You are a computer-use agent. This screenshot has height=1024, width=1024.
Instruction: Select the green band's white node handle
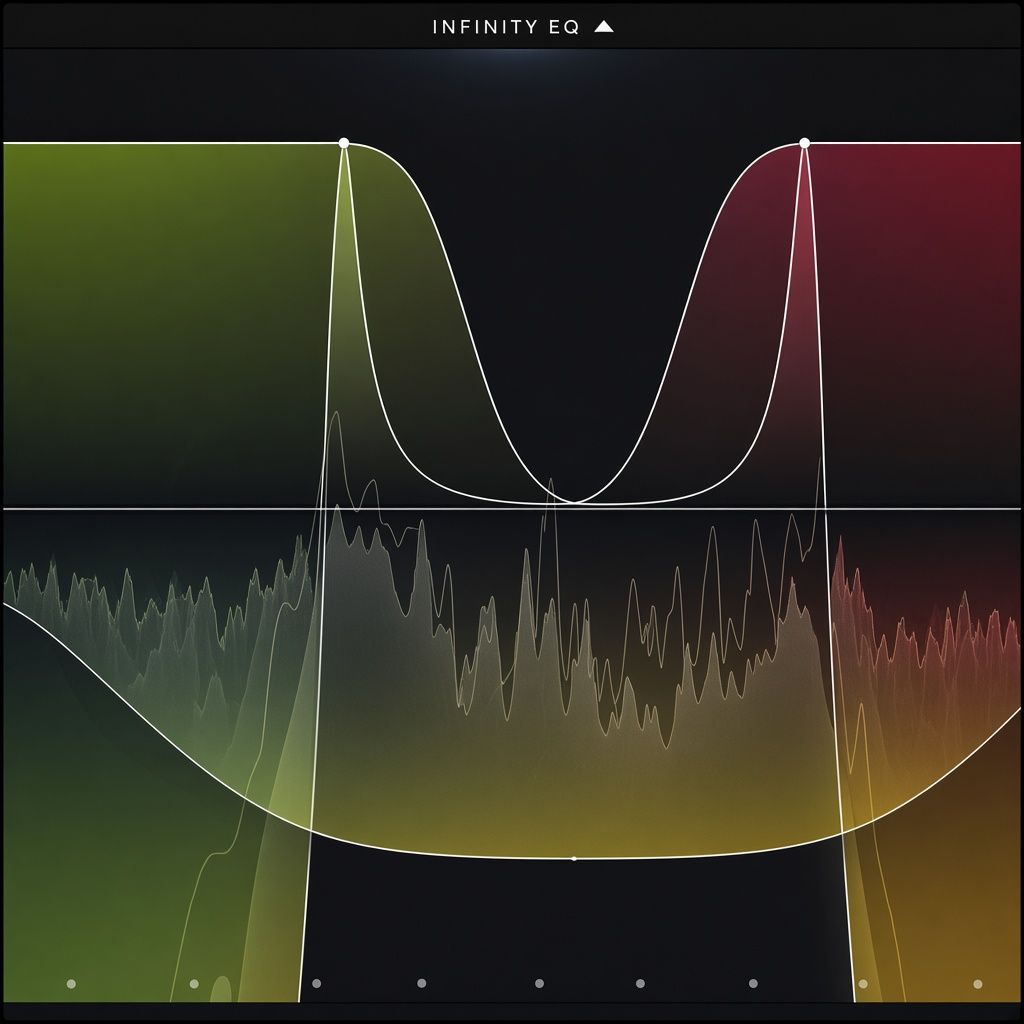[344, 143]
